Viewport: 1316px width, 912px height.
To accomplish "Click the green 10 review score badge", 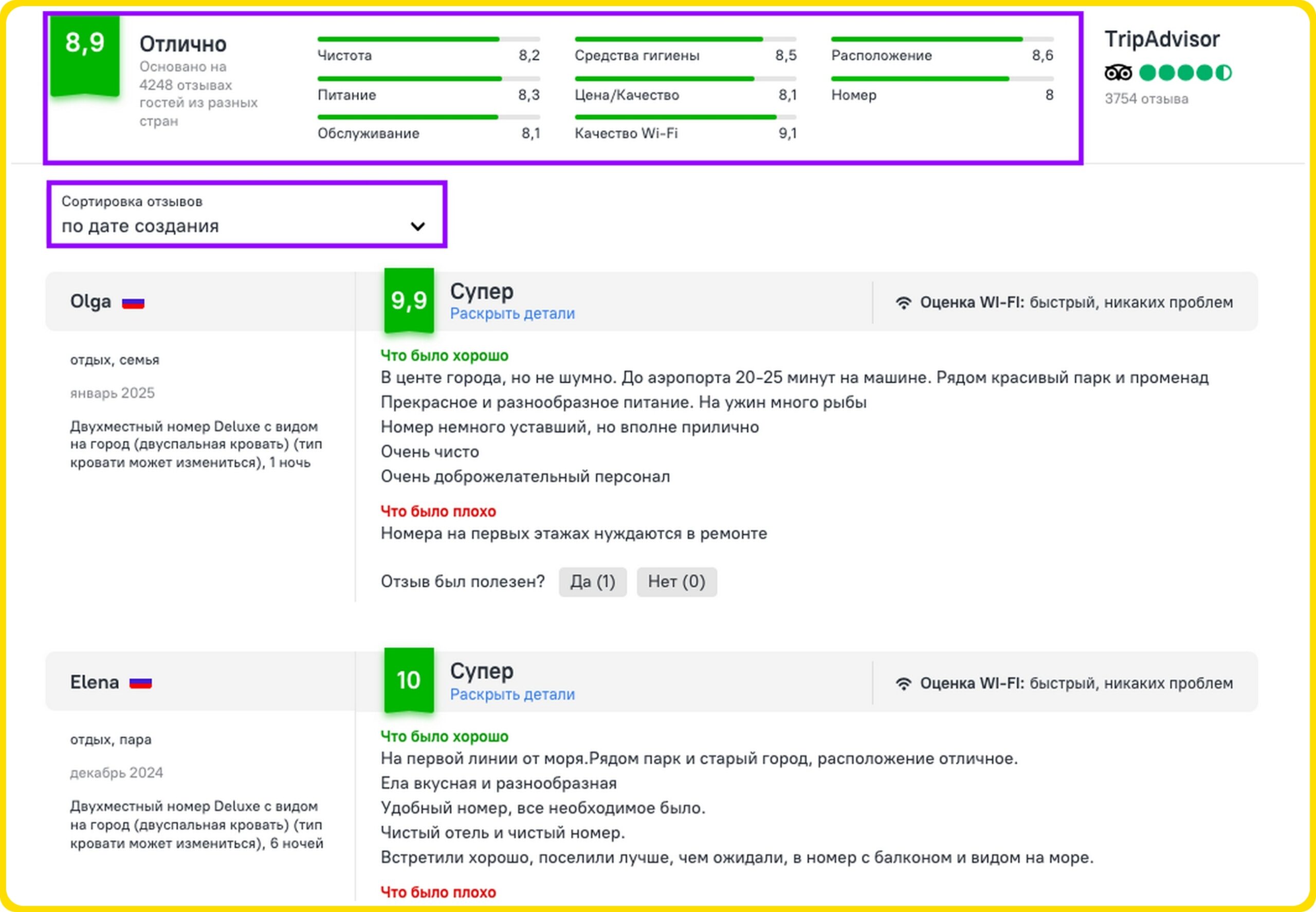I will pyautogui.click(x=408, y=680).
